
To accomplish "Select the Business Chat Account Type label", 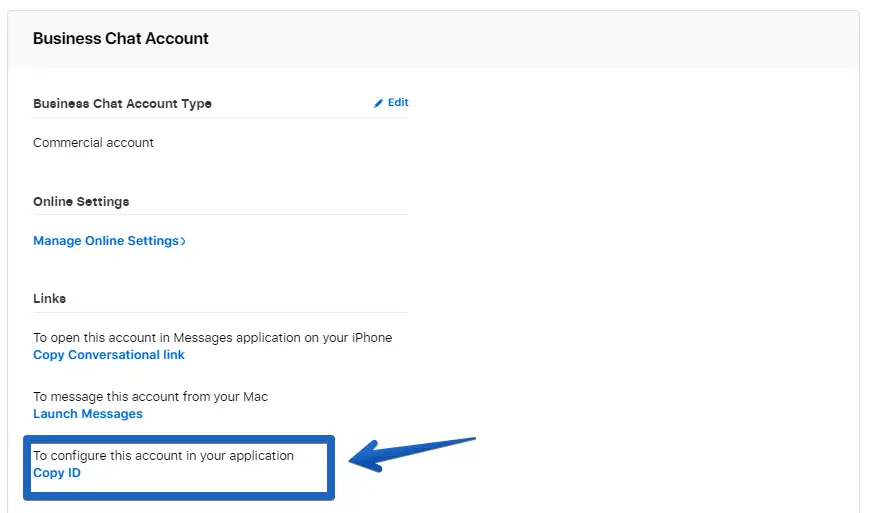I will [122, 103].
